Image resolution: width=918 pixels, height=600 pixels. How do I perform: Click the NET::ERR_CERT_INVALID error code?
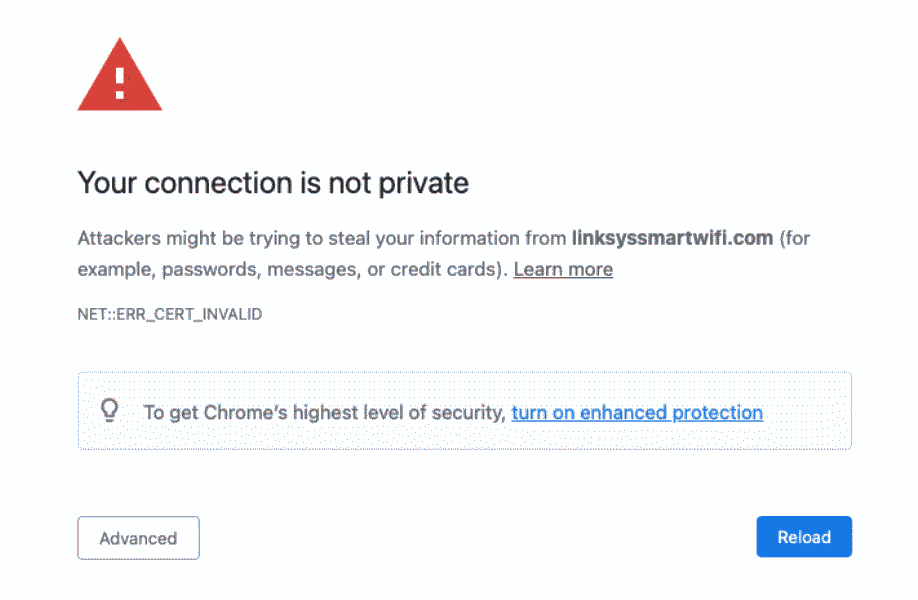click(170, 314)
